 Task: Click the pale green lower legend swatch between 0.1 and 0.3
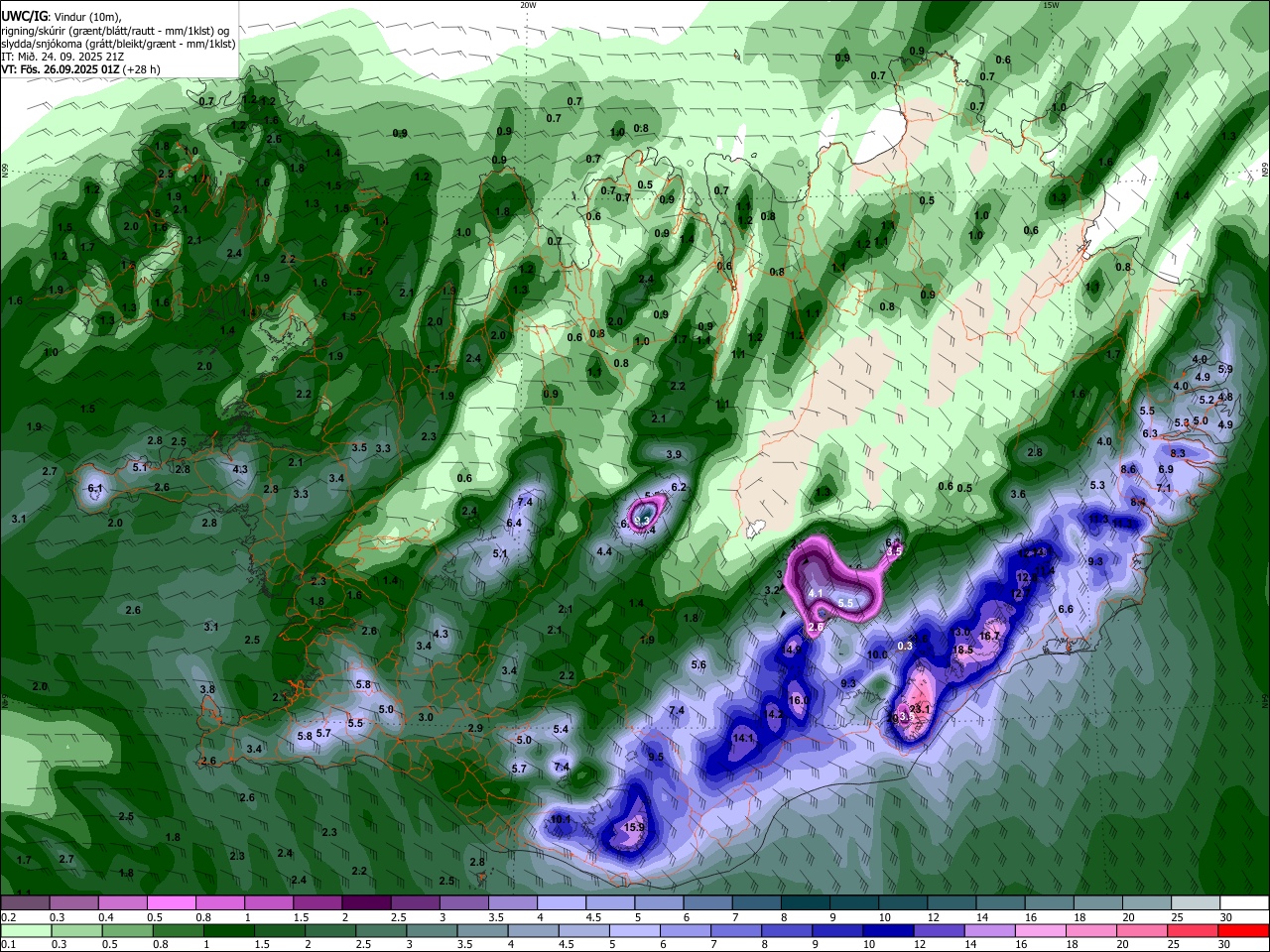25,931
